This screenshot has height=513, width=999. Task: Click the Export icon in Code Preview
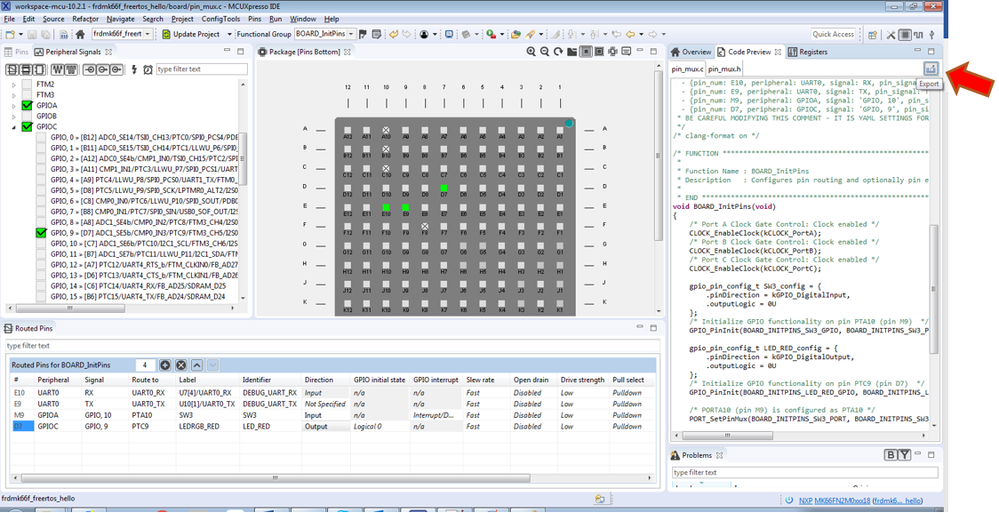[x=931, y=68]
